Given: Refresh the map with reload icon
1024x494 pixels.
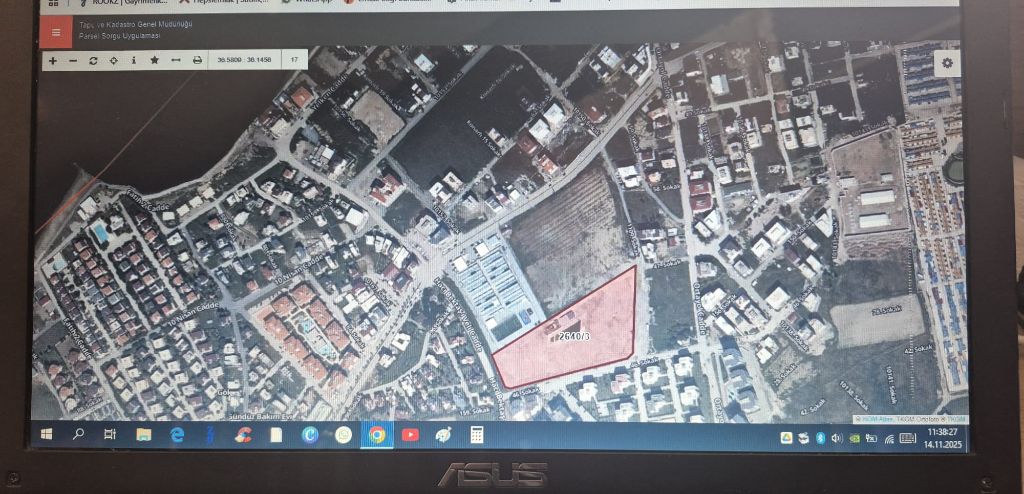Looking at the screenshot, I should [x=93, y=61].
